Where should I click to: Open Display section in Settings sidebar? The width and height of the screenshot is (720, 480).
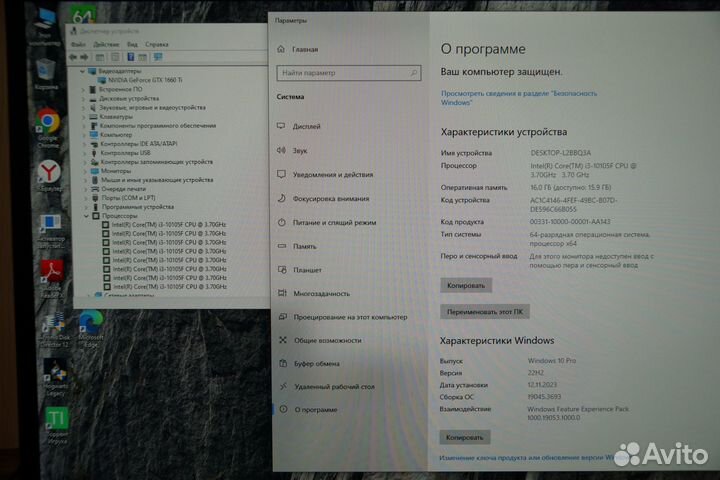[x=307, y=126]
